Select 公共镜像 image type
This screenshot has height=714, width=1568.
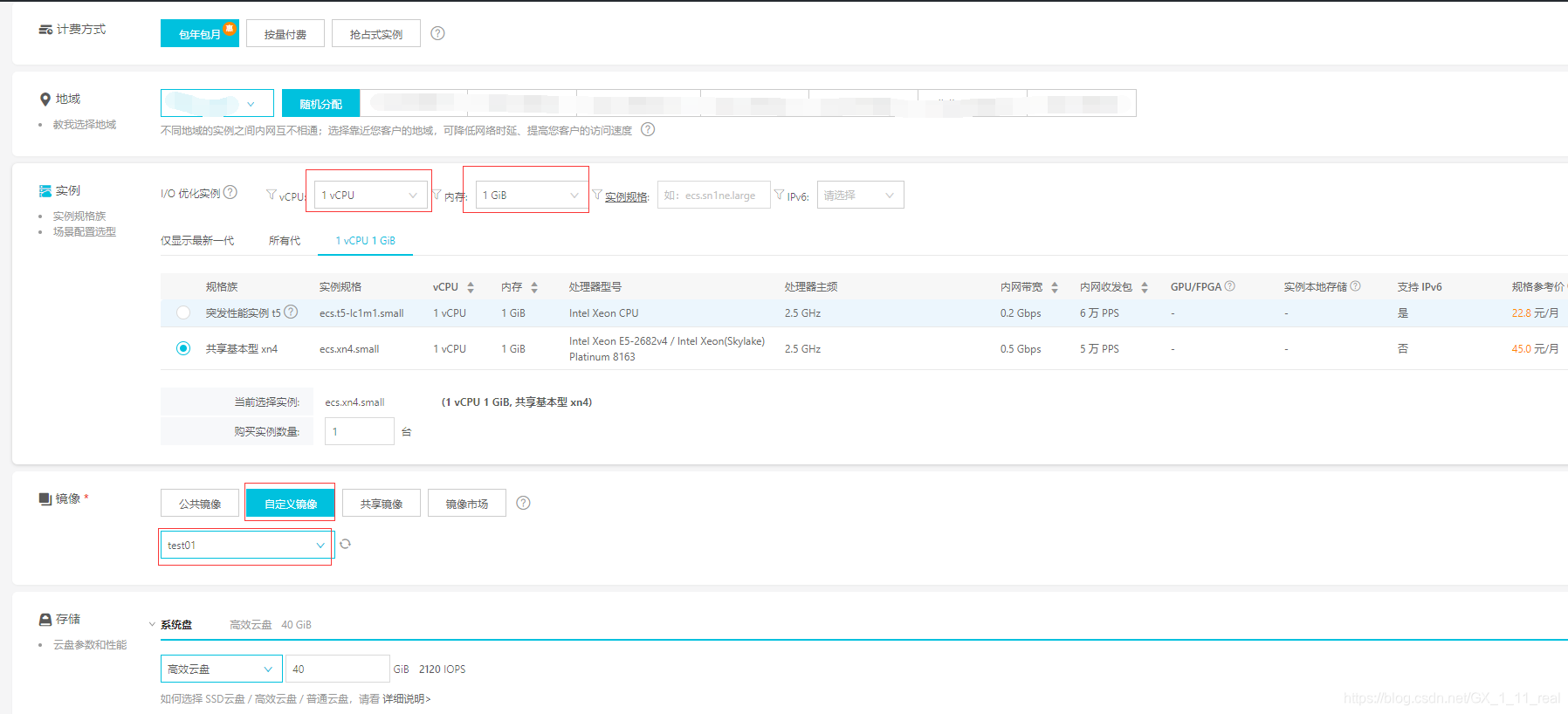[x=200, y=504]
